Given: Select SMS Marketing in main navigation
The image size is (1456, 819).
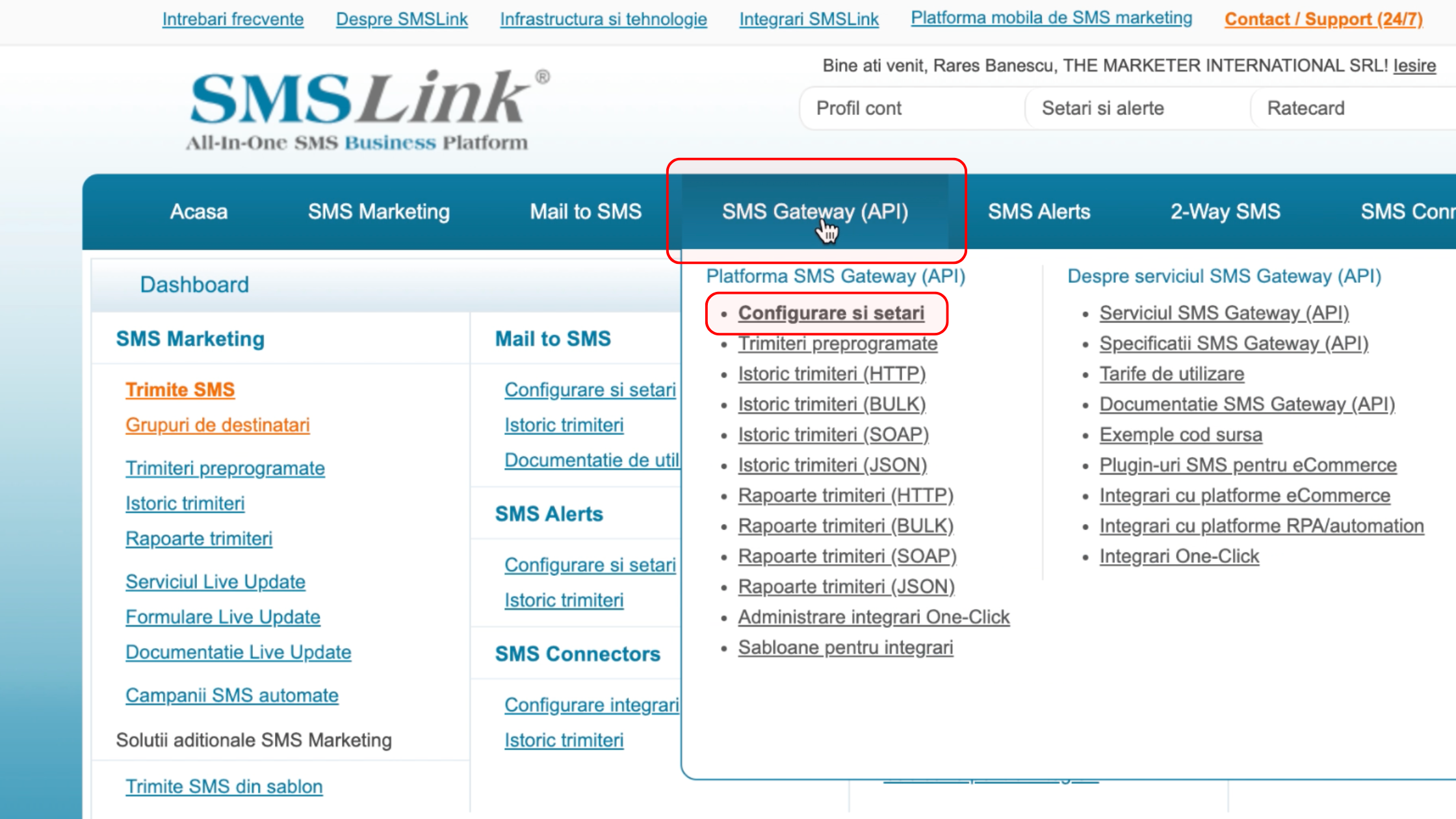Looking at the screenshot, I should click(x=379, y=212).
